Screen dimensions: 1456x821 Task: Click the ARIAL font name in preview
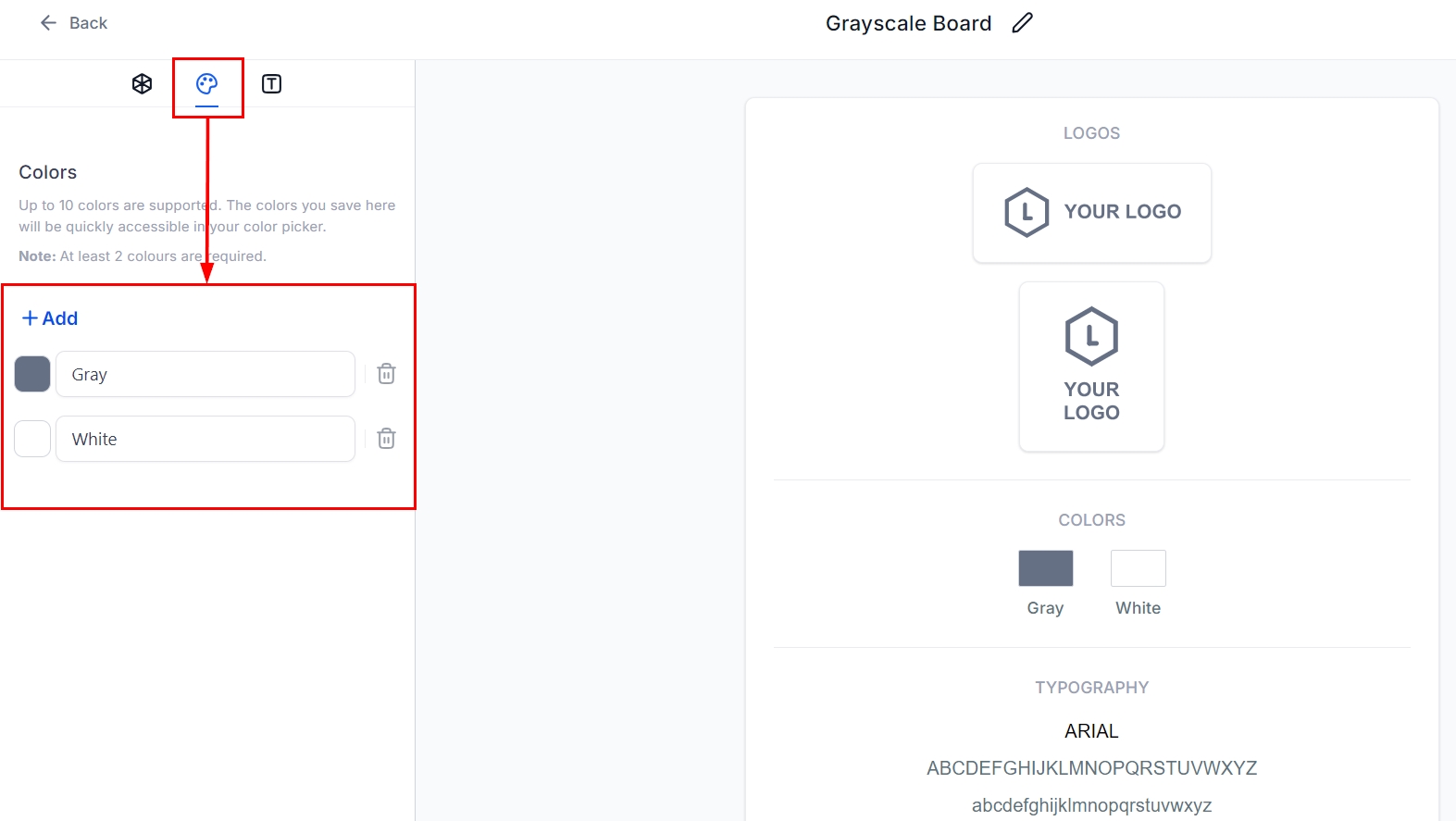click(x=1091, y=731)
